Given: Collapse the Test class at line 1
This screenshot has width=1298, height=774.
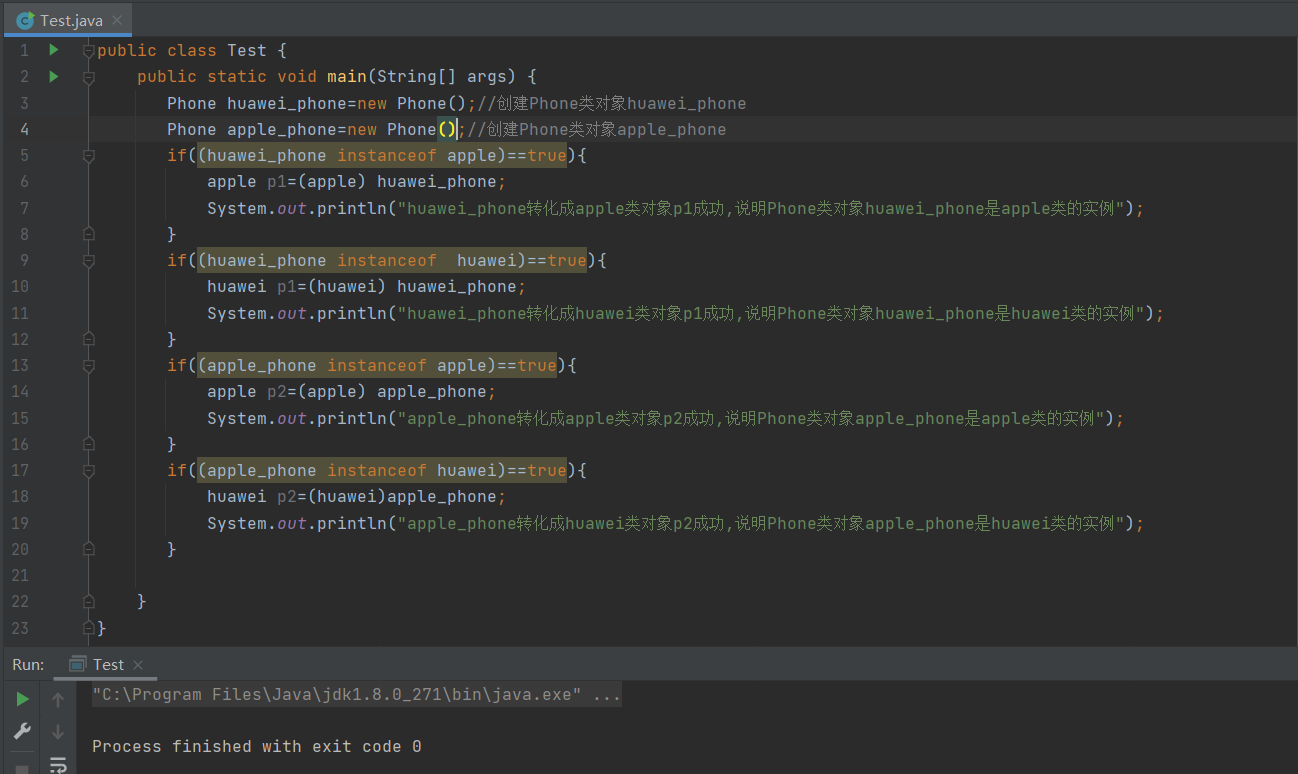Looking at the screenshot, I should (89, 50).
